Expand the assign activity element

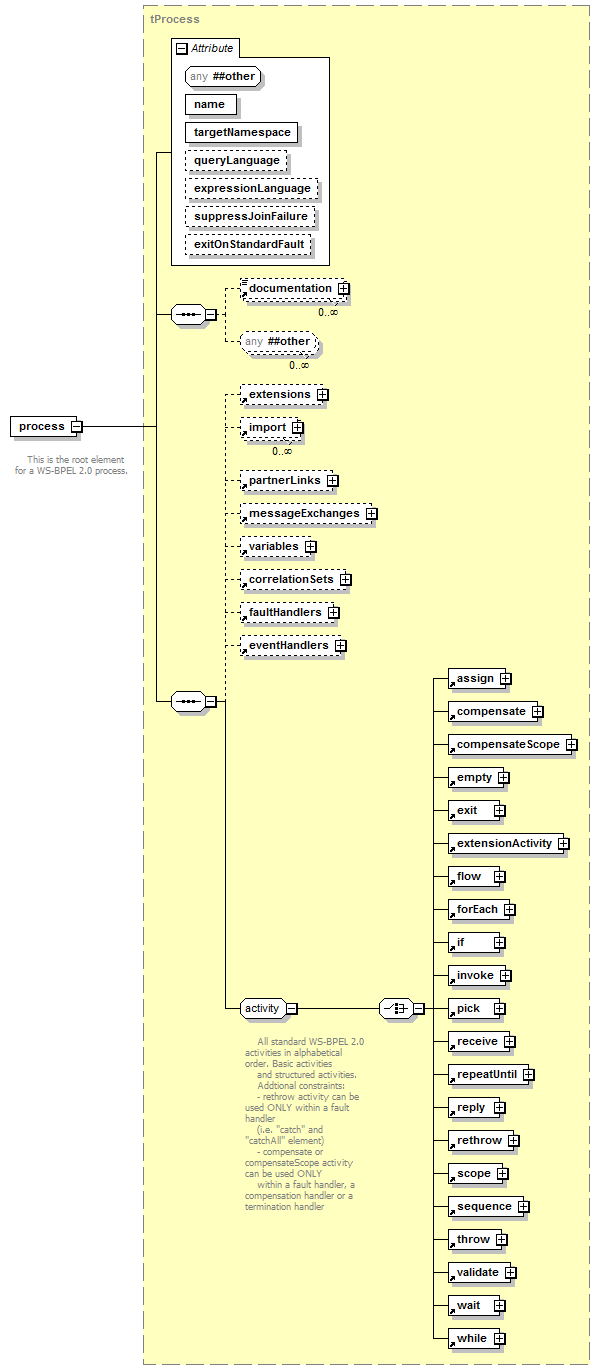point(505,679)
